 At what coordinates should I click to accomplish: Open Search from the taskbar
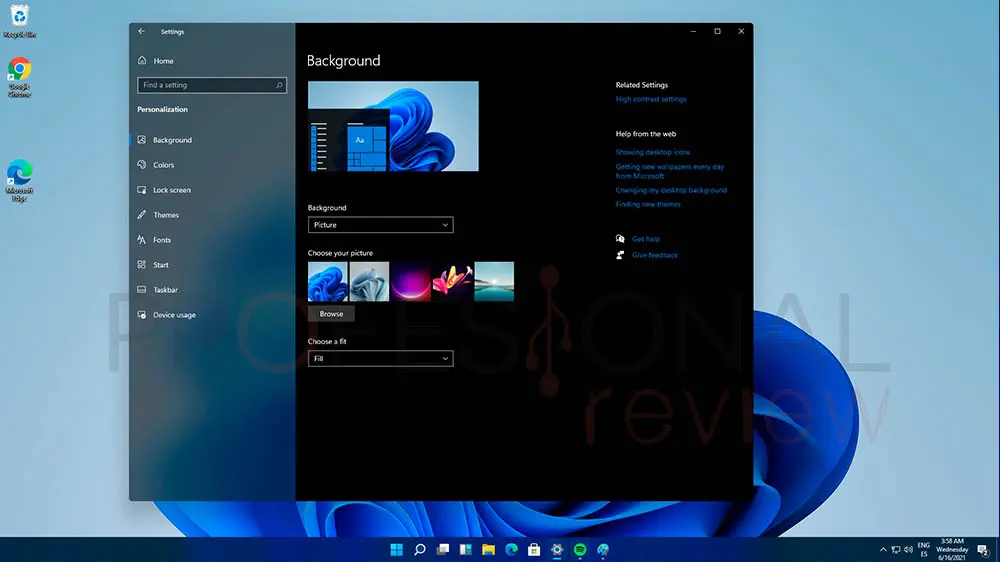[420, 549]
